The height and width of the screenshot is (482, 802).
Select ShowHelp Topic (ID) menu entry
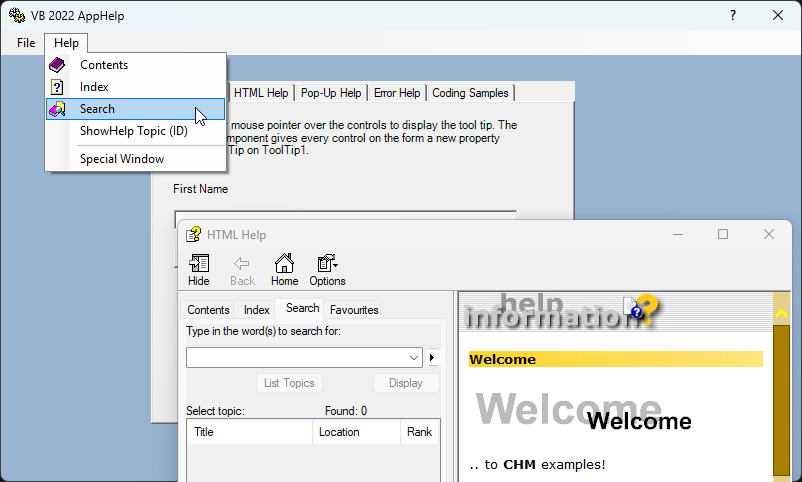(x=136, y=131)
